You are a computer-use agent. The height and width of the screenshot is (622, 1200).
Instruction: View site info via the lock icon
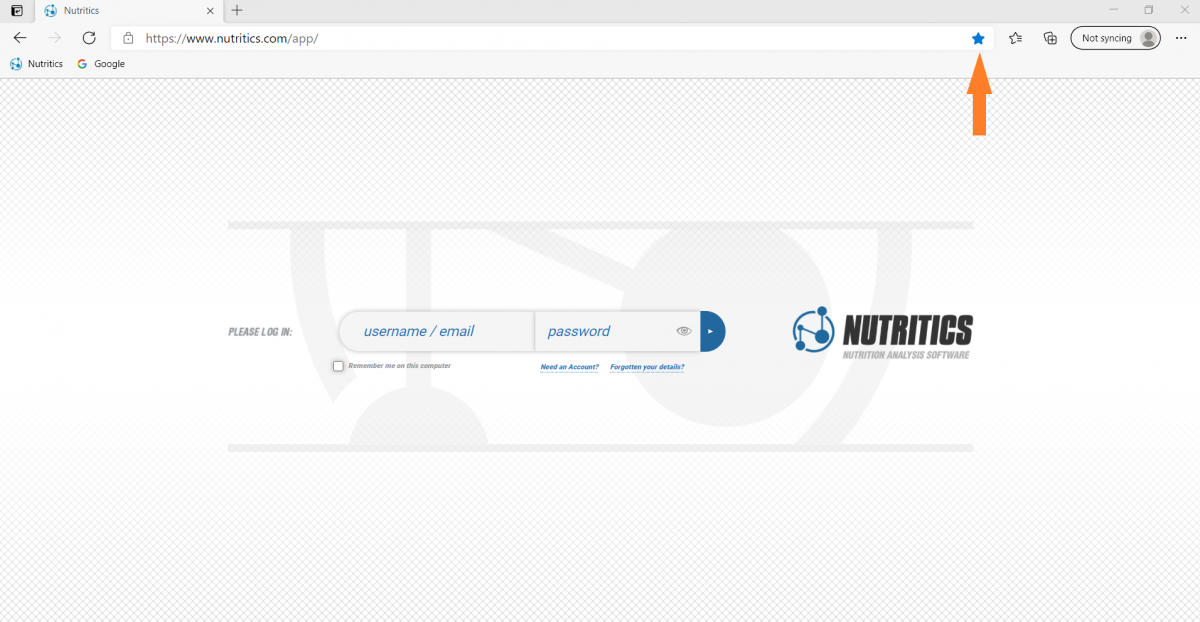click(128, 38)
